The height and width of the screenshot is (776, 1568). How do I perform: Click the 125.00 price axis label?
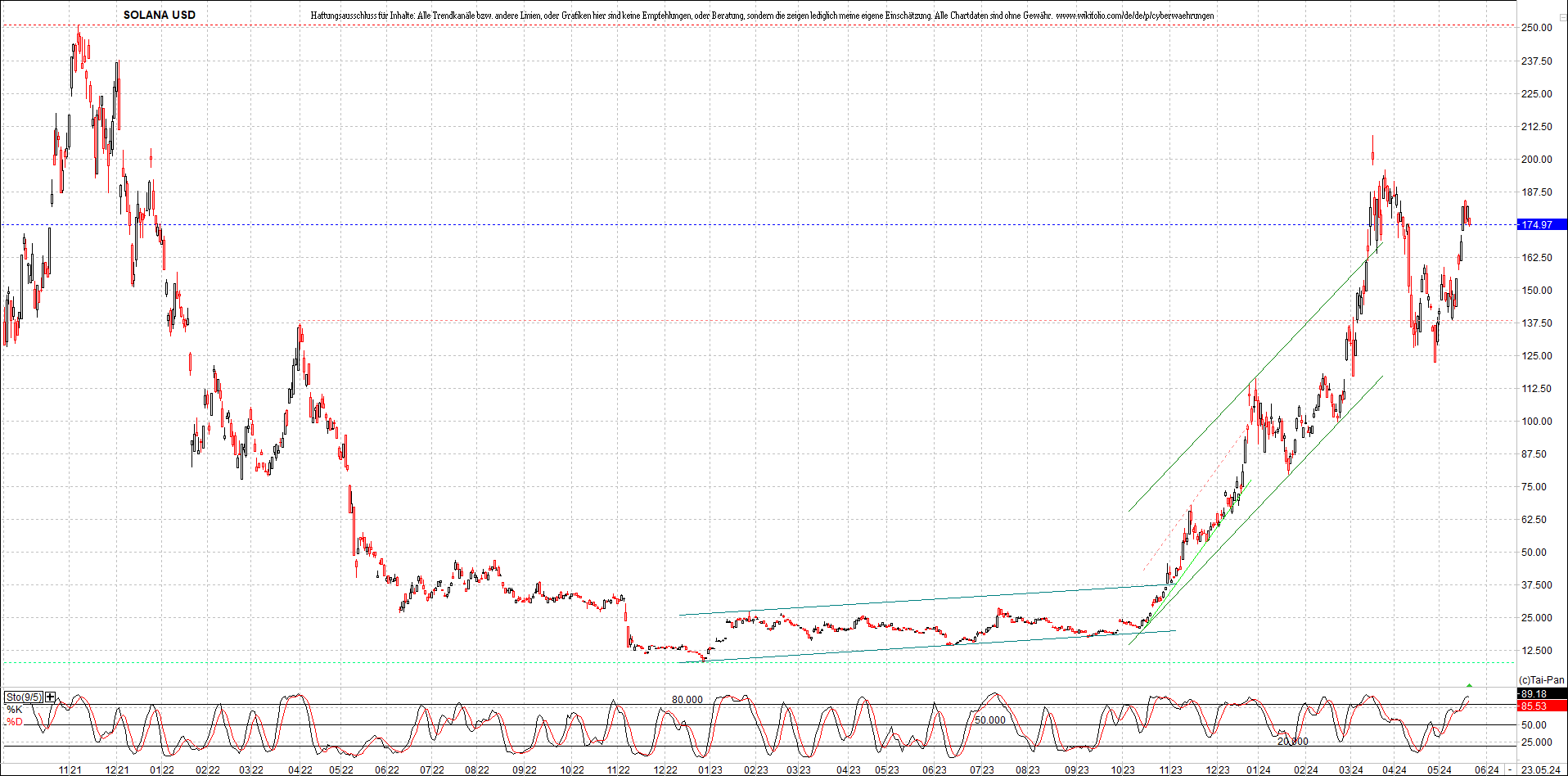[1536, 356]
